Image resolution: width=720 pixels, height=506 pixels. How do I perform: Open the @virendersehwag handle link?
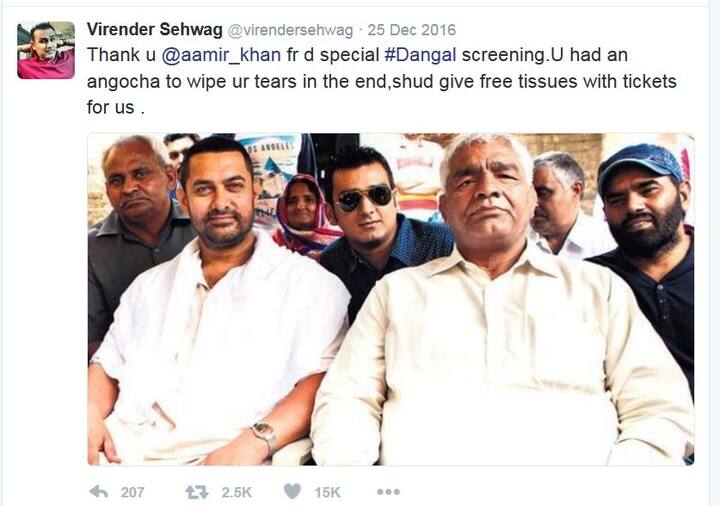click(x=290, y=30)
